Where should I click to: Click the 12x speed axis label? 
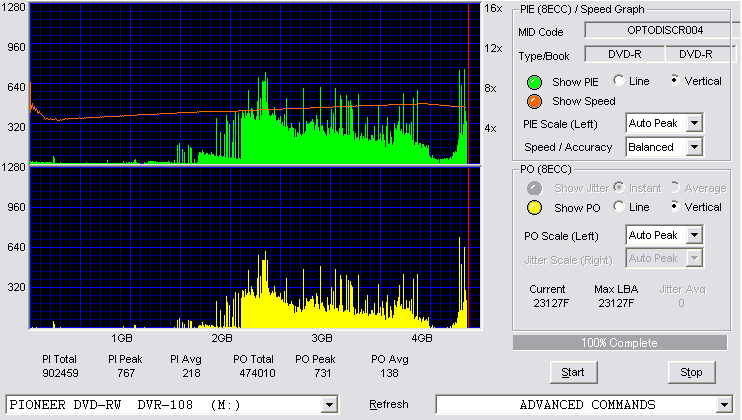493,48
